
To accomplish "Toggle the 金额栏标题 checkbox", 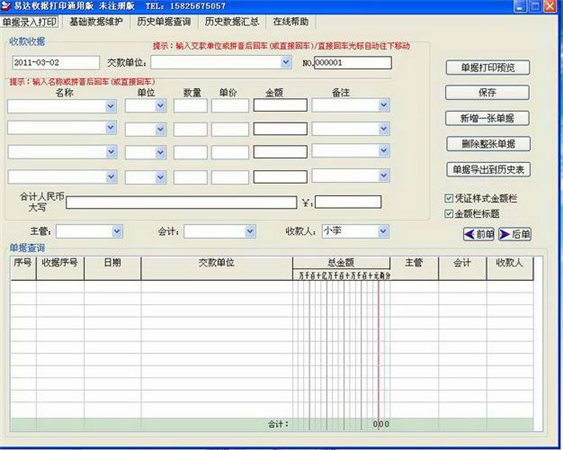I will 449,214.
